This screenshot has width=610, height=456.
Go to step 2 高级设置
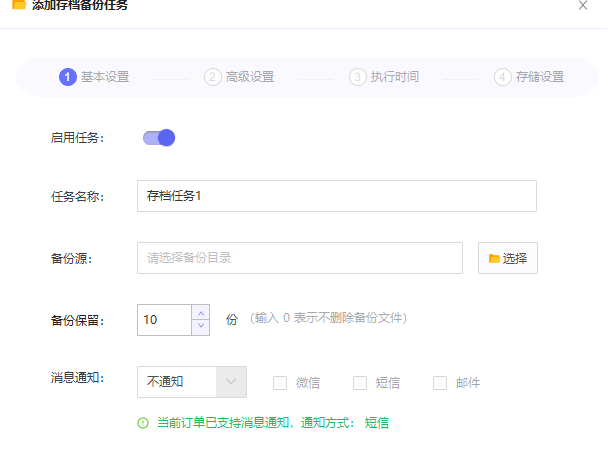(239, 77)
